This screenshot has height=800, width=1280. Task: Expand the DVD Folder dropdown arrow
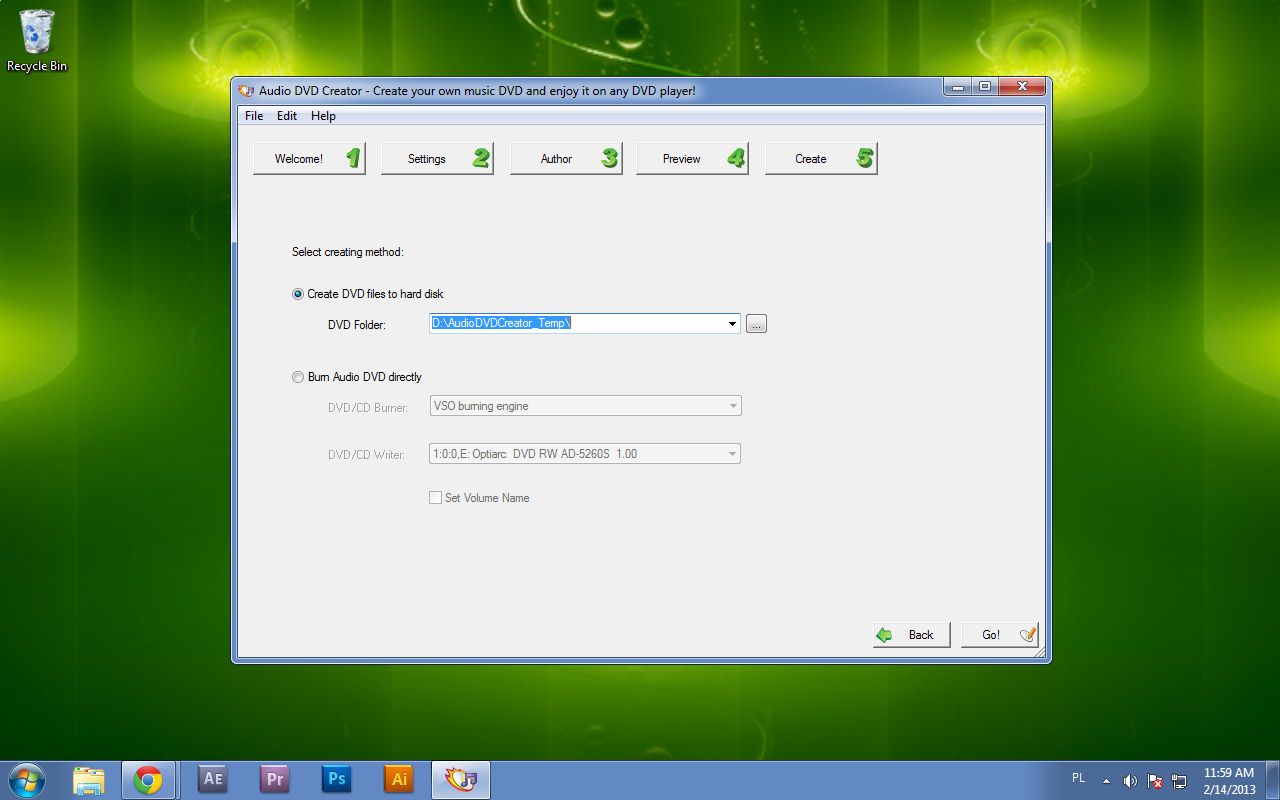(x=733, y=323)
